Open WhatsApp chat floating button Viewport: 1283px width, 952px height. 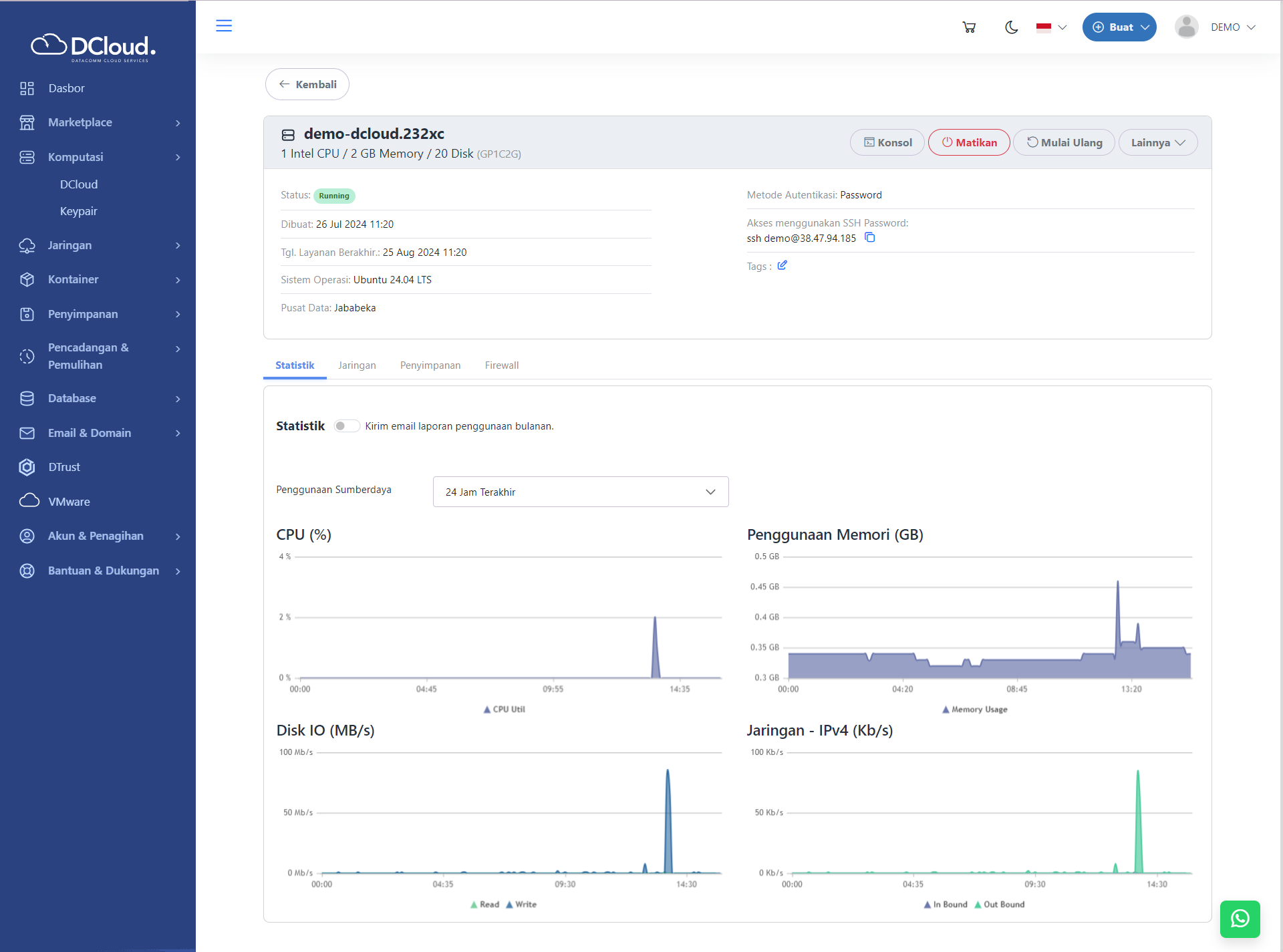point(1240,919)
